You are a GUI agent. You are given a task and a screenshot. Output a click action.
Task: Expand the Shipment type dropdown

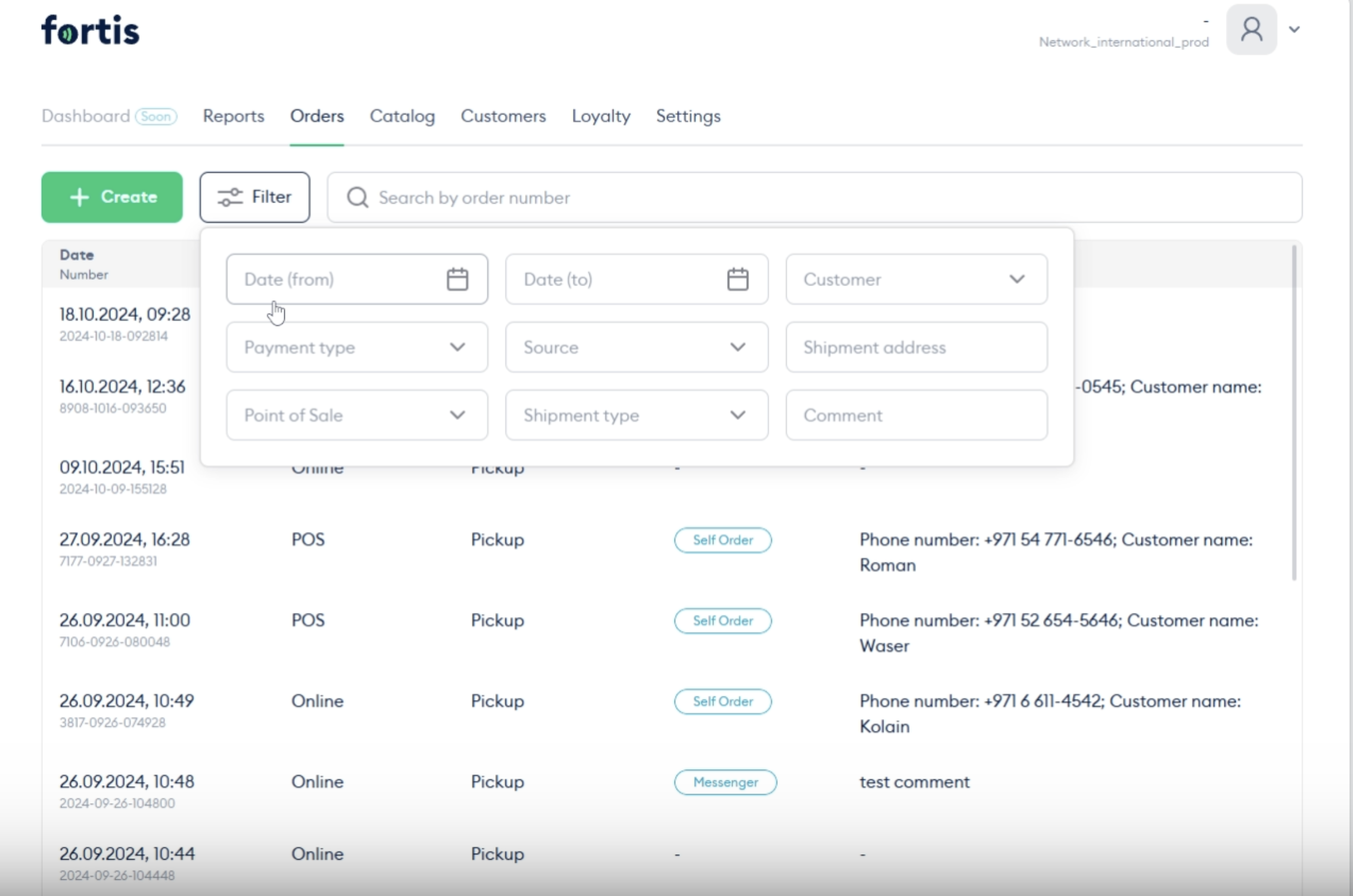(x=636, y=415)
